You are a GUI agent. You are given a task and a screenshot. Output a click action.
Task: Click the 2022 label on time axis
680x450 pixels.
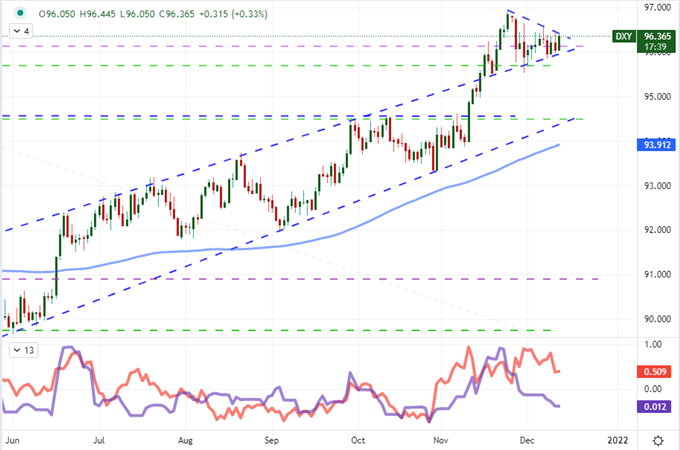point(618,440)
